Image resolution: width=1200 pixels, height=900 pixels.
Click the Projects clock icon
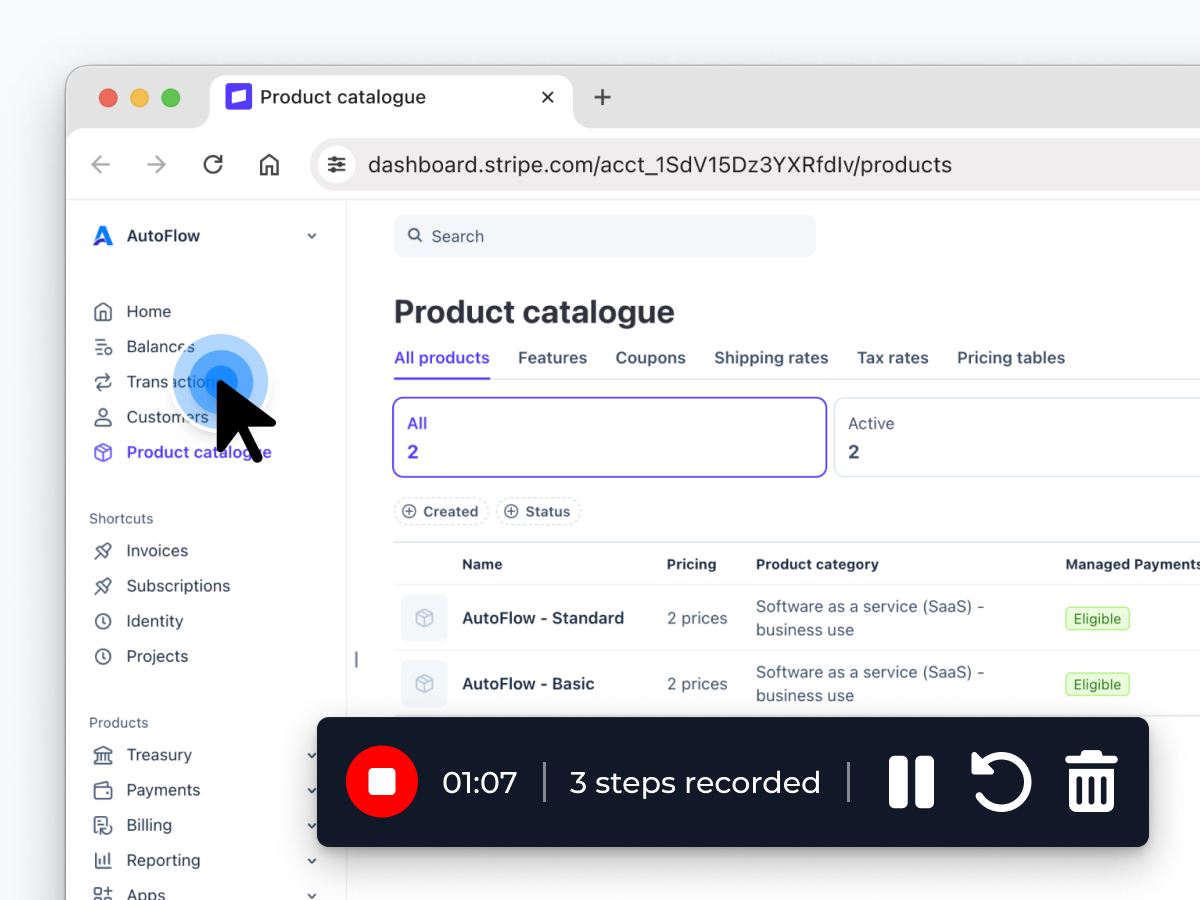pyautogui.click(x=103, y=656)
